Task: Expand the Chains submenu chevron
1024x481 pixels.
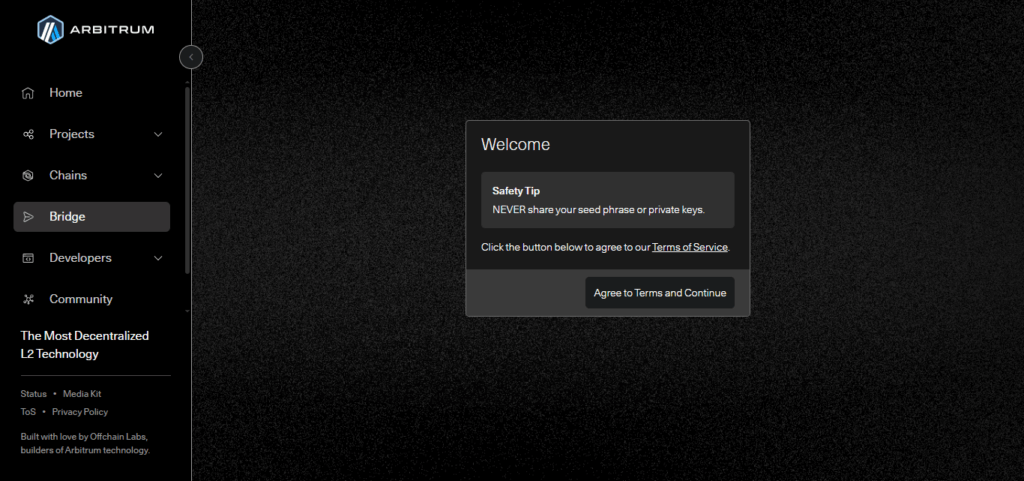Action: tap(158, 176)
